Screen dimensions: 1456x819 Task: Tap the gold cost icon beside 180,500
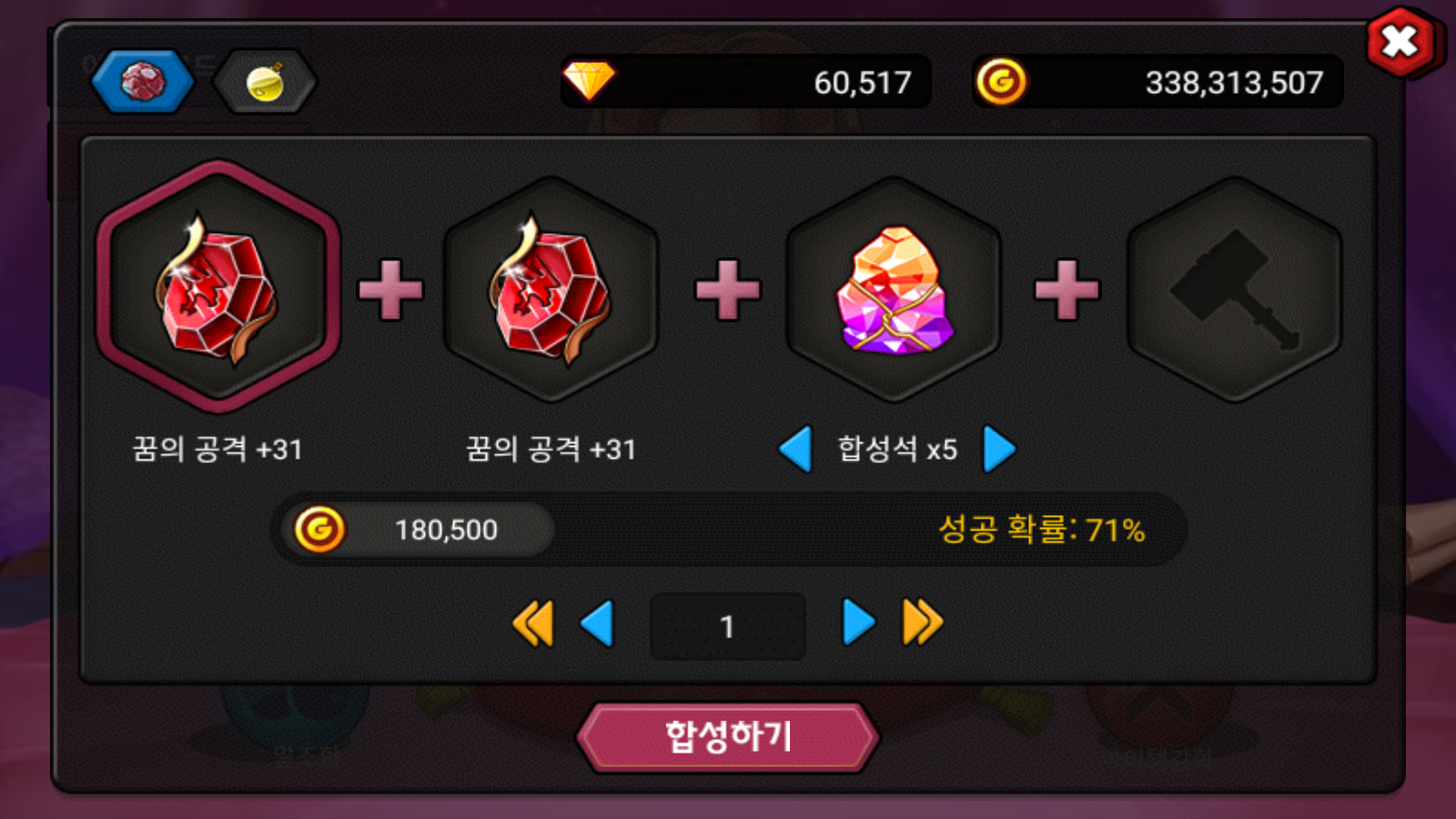[319, 529]
